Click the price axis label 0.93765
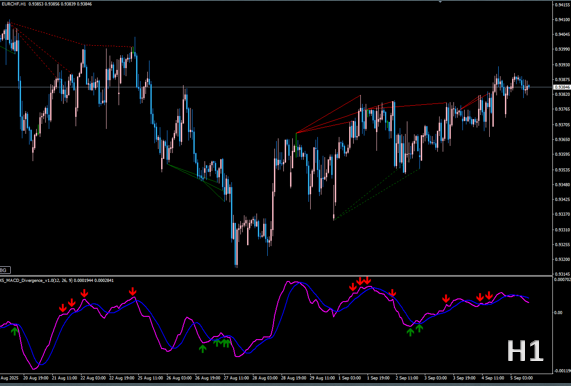Viewport: 571px width, 386px height. (x=562, y=109)
